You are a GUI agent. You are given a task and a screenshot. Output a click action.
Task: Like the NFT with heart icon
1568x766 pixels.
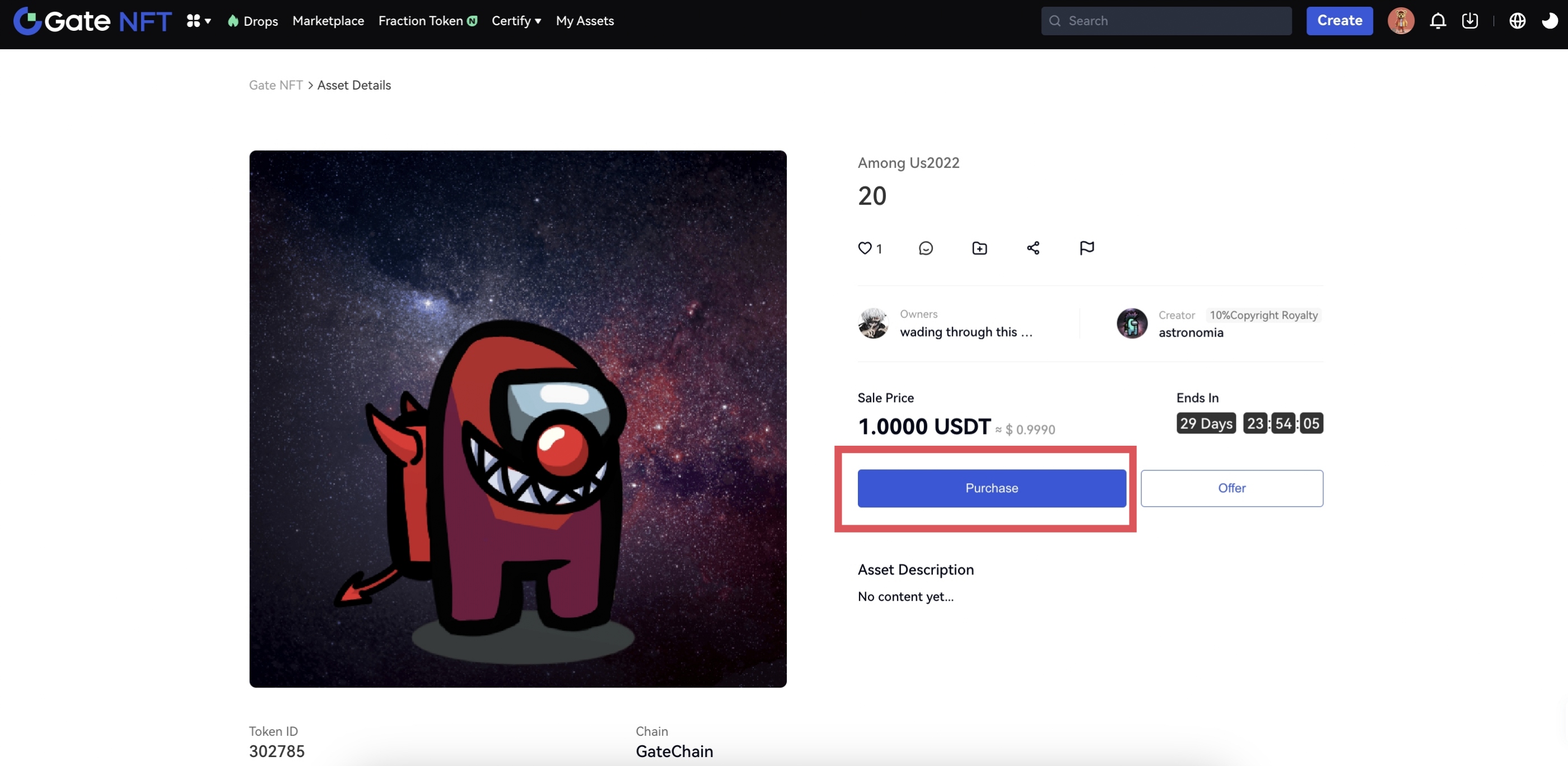tap(864, 247)
